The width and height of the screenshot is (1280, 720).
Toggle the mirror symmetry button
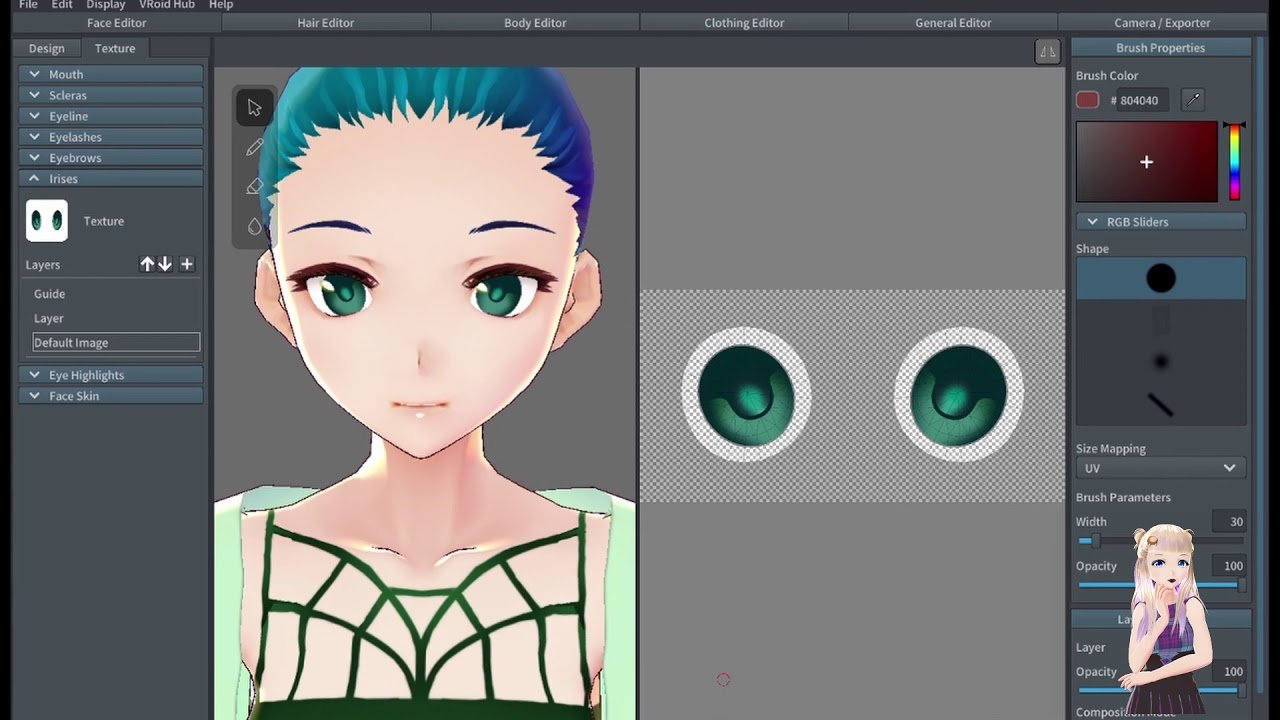[1047, 52]
